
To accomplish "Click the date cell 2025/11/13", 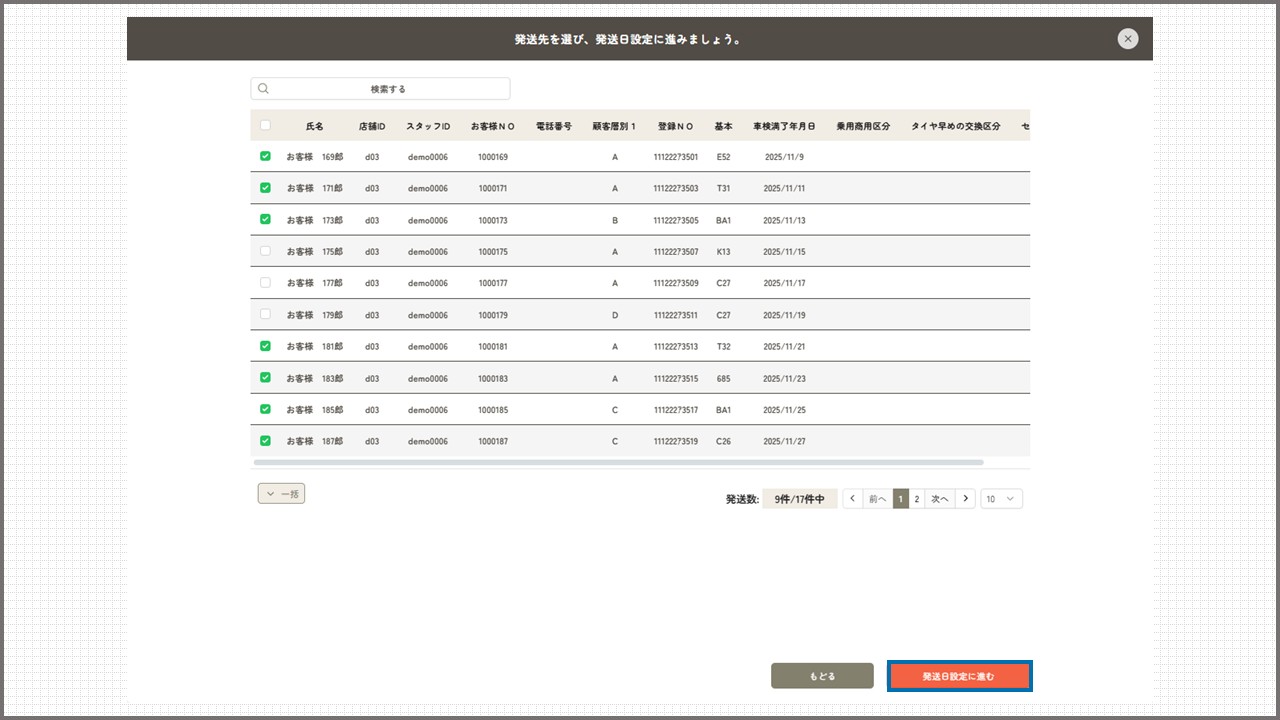I will pos(784,220).
